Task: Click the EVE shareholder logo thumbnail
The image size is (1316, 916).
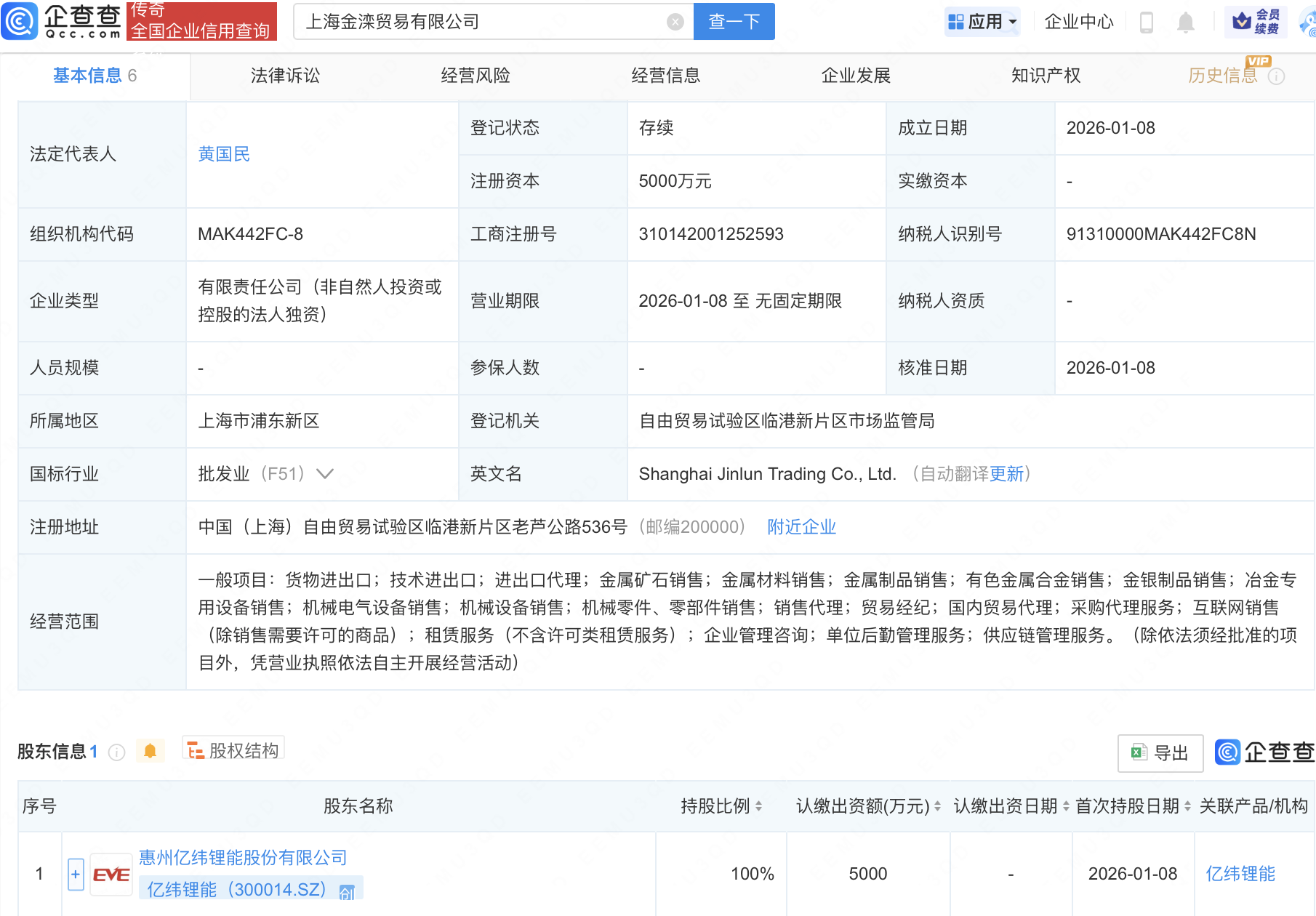Action: pyautogui.click(x=111, y=875)
